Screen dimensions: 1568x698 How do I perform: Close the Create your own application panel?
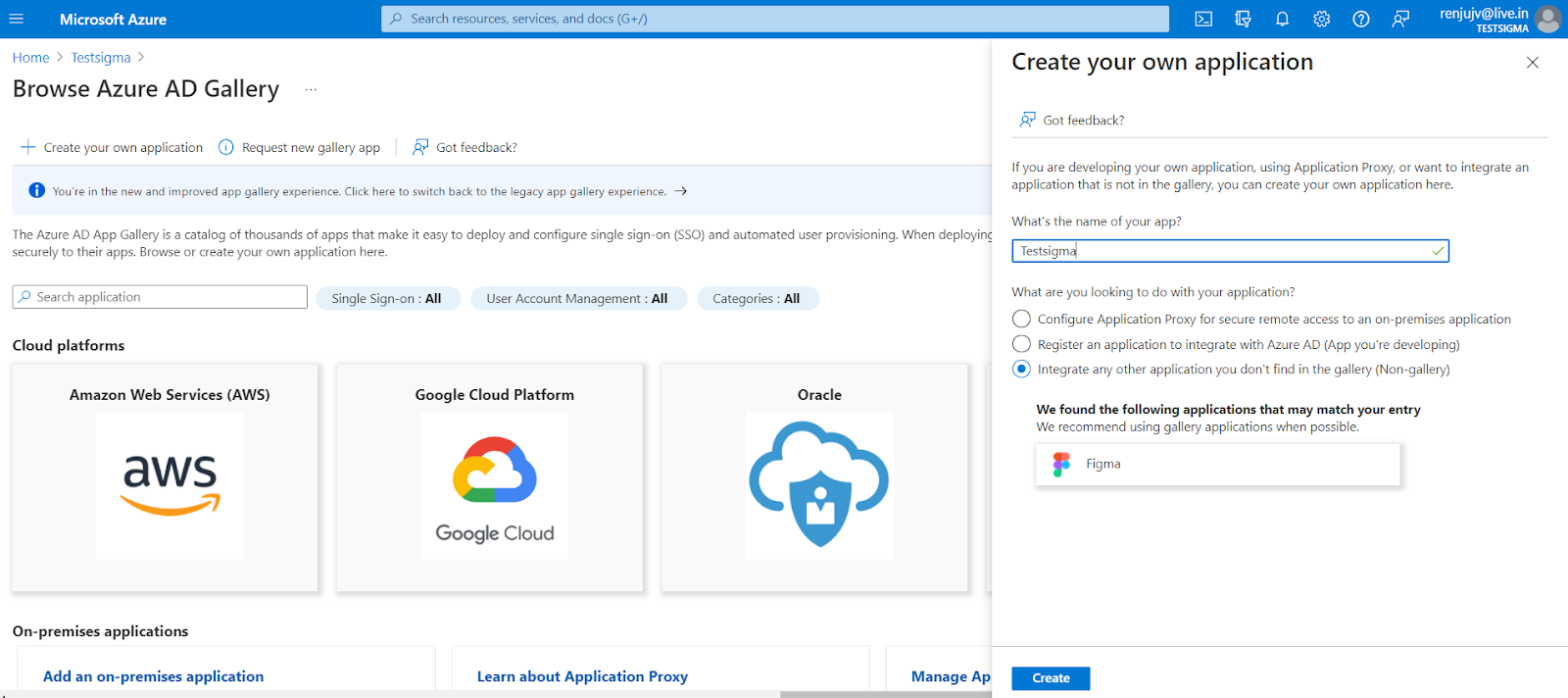[x=1533, y=63]
